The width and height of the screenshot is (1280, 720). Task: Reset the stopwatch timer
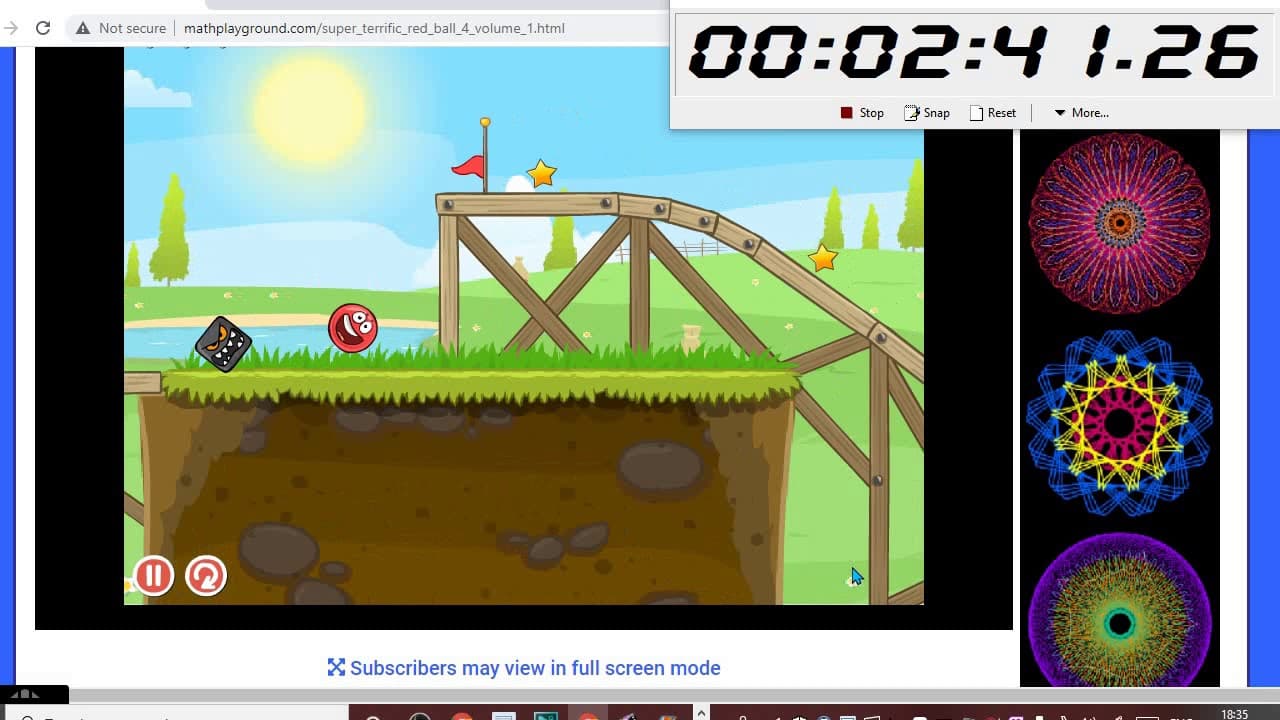pos(993,113)
